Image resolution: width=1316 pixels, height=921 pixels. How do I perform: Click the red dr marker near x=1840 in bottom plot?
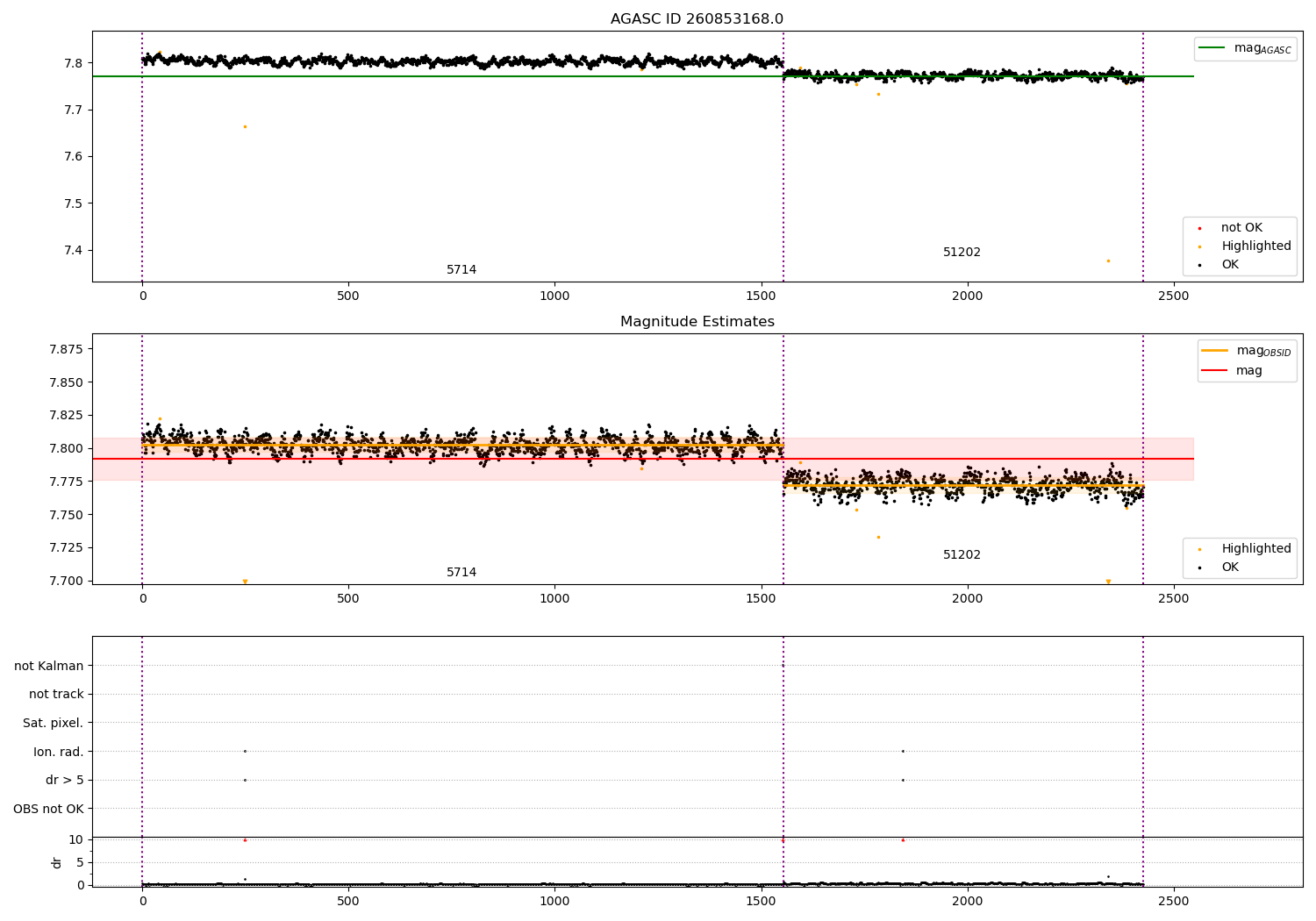pyautogui.click(x=903, y=840)
